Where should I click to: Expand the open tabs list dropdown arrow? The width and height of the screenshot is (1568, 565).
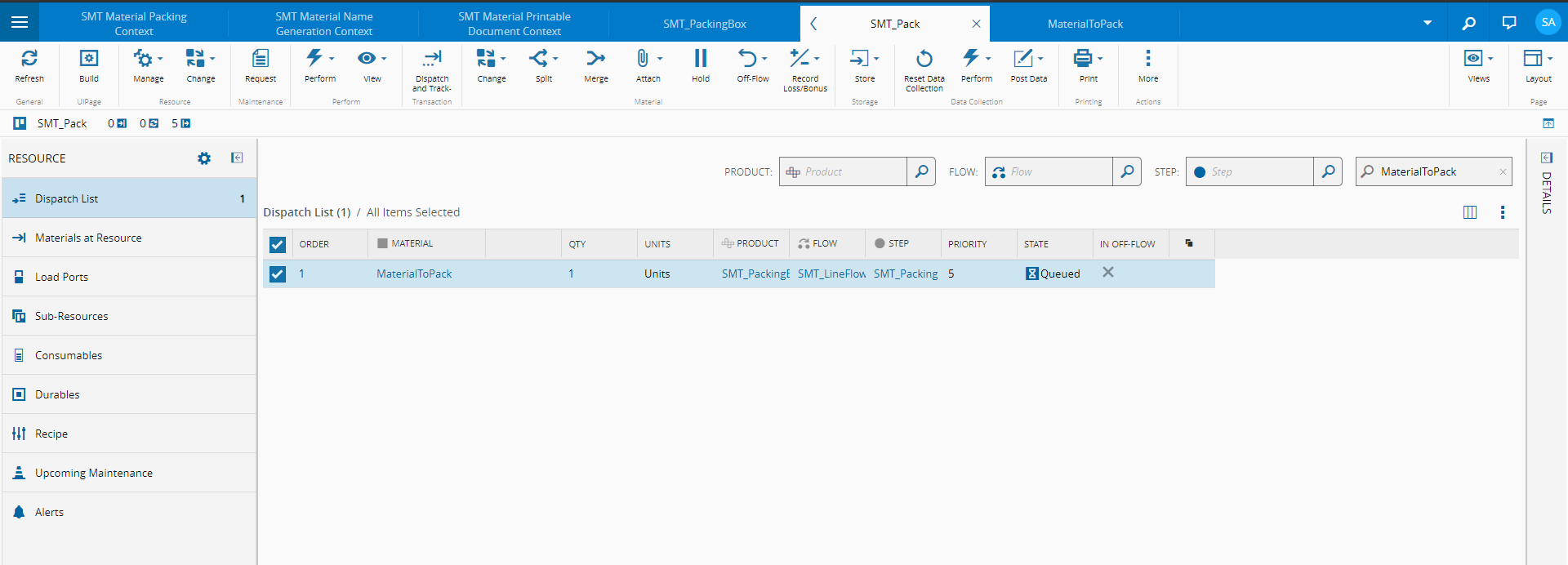pyautogui.click(x=1427, y=23)
